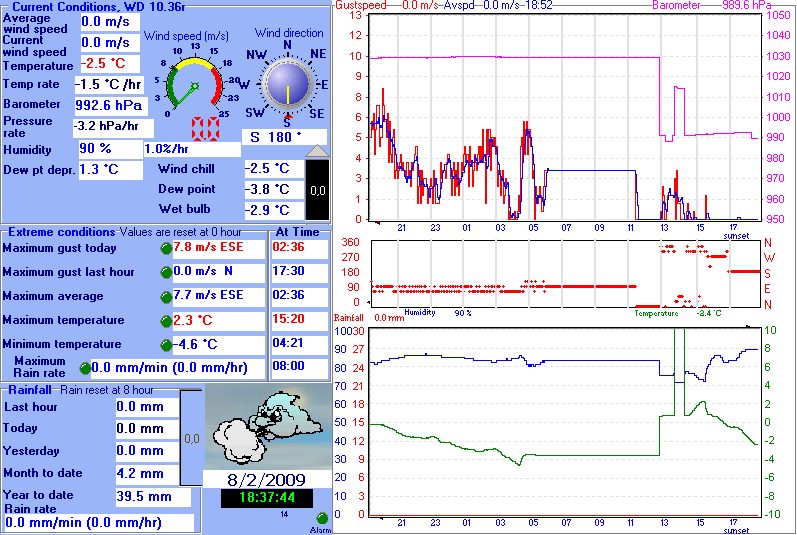
Task: Click the rain gauge beside Rainfall totals
Action: coord(192,438)
